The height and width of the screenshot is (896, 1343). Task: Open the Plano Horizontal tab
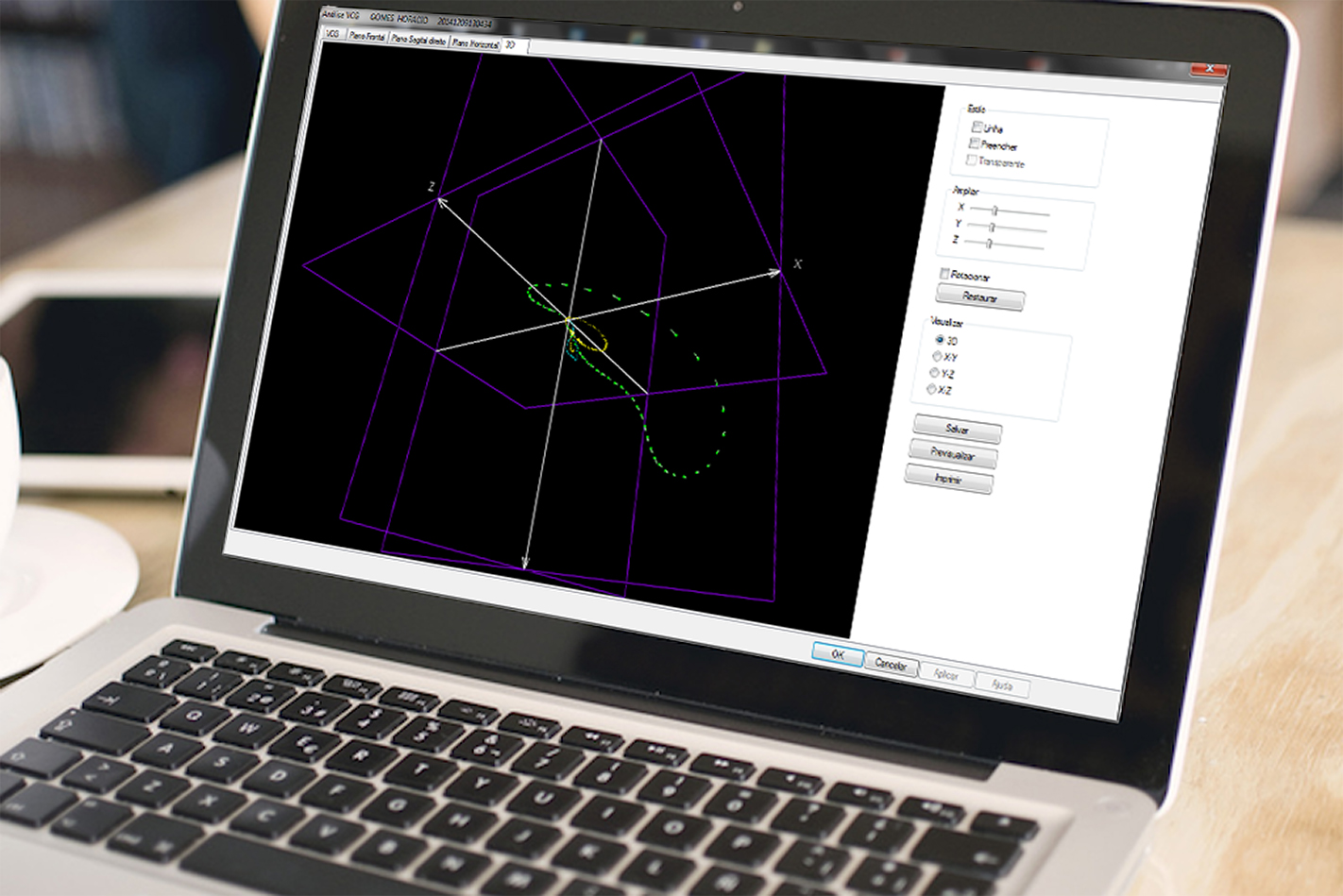(474, 42)
